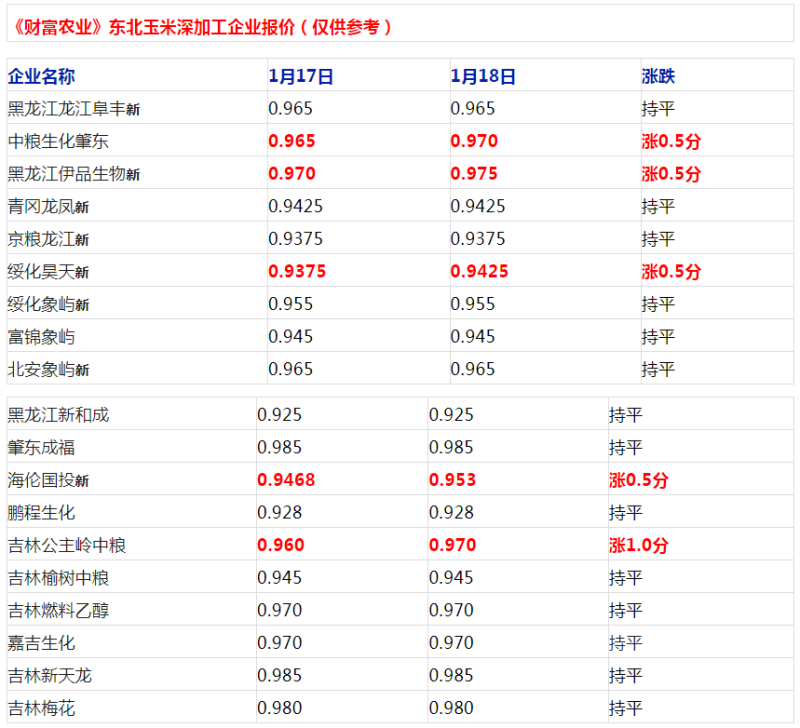Viewport: 800px width, 728px height.
Task: Select the 1月17日 column header
Action: click(301, 76)
